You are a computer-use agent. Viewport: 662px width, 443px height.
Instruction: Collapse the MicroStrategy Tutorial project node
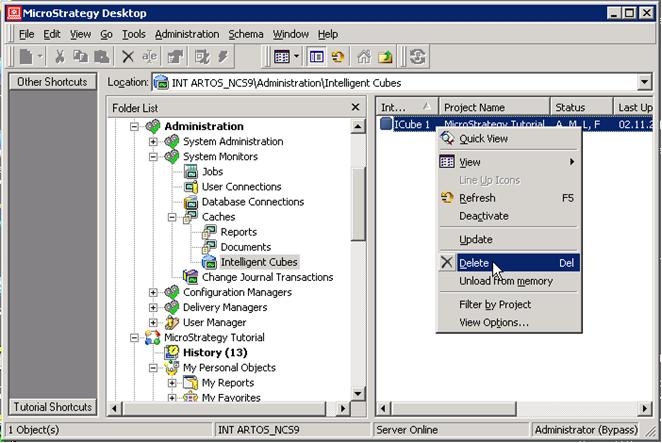point(134,337)
